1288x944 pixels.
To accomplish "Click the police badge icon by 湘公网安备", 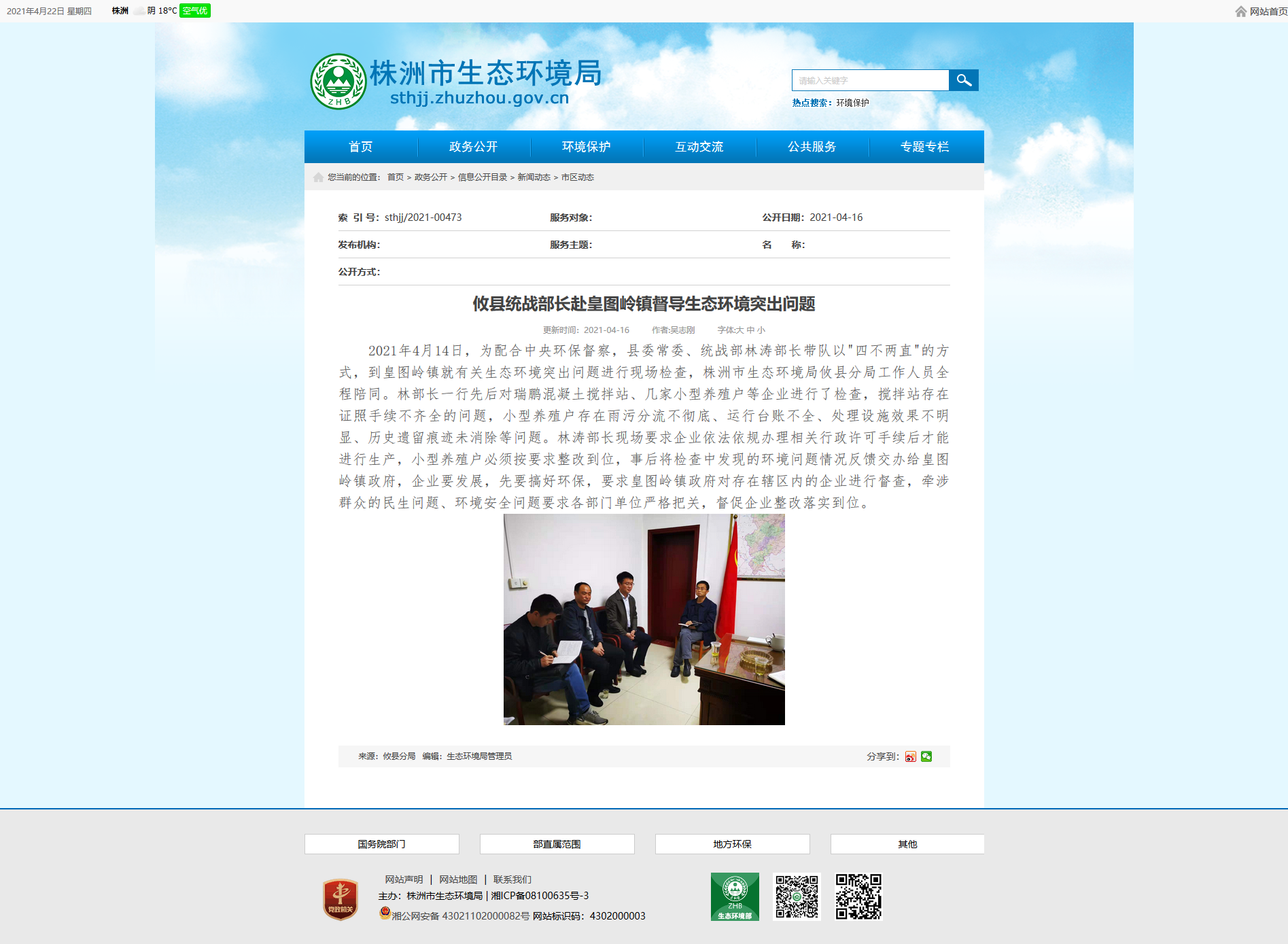I will pyautogui.click(x=385, y=913).
